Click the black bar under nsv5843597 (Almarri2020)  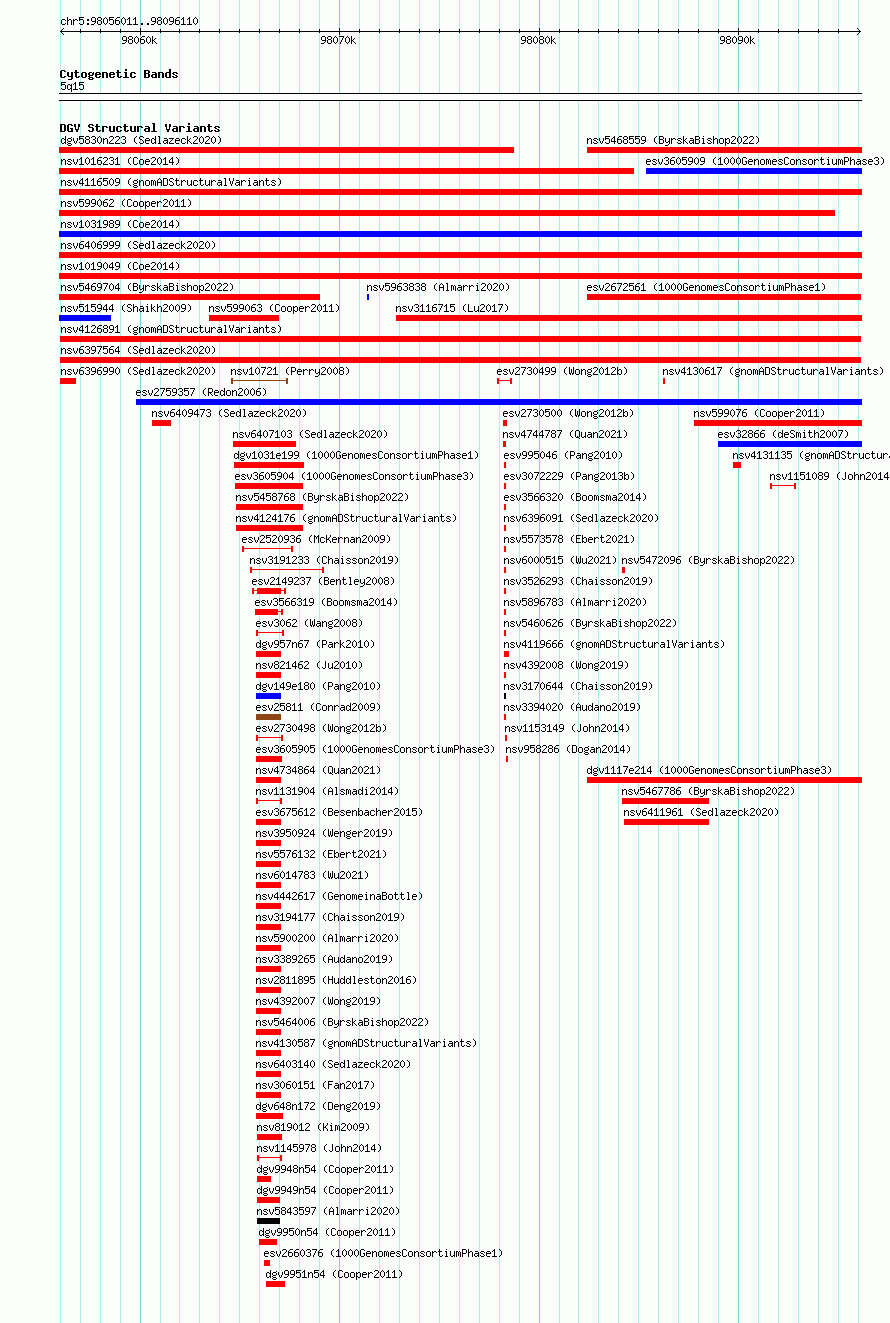[269, 1221]
